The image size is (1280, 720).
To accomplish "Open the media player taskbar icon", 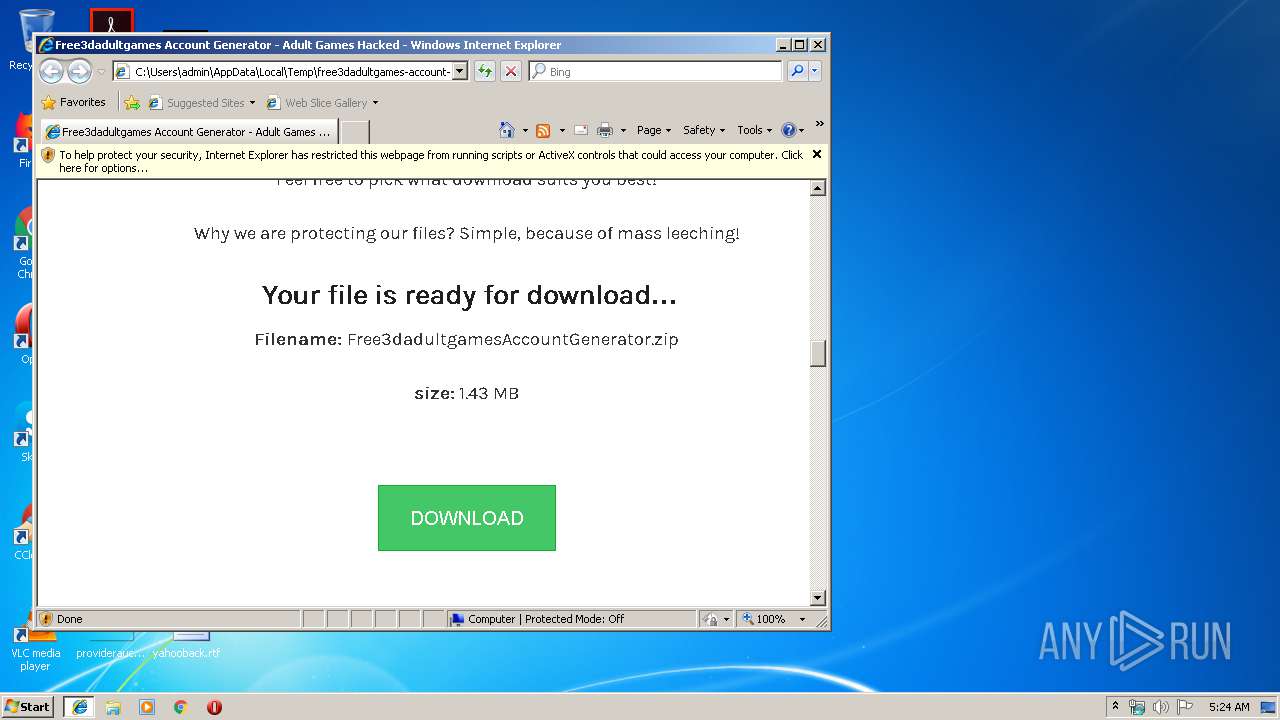I will [x=147, y=706].
